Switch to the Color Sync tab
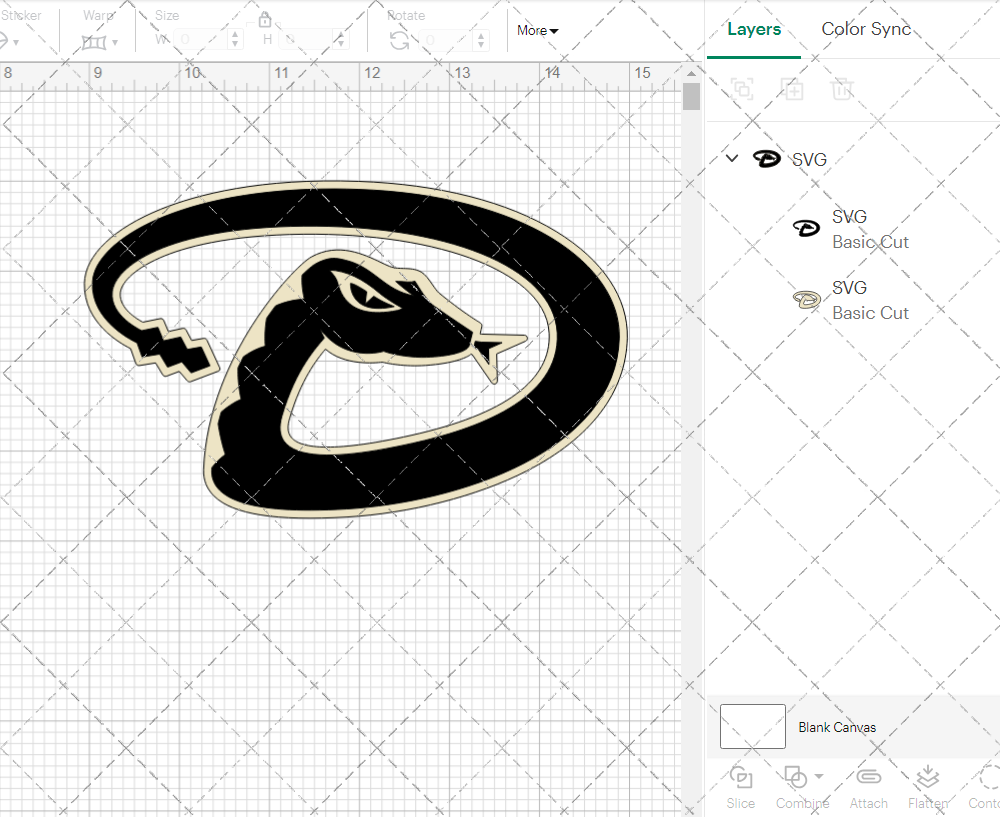The image size is (1000, 817). click(866, 29)
